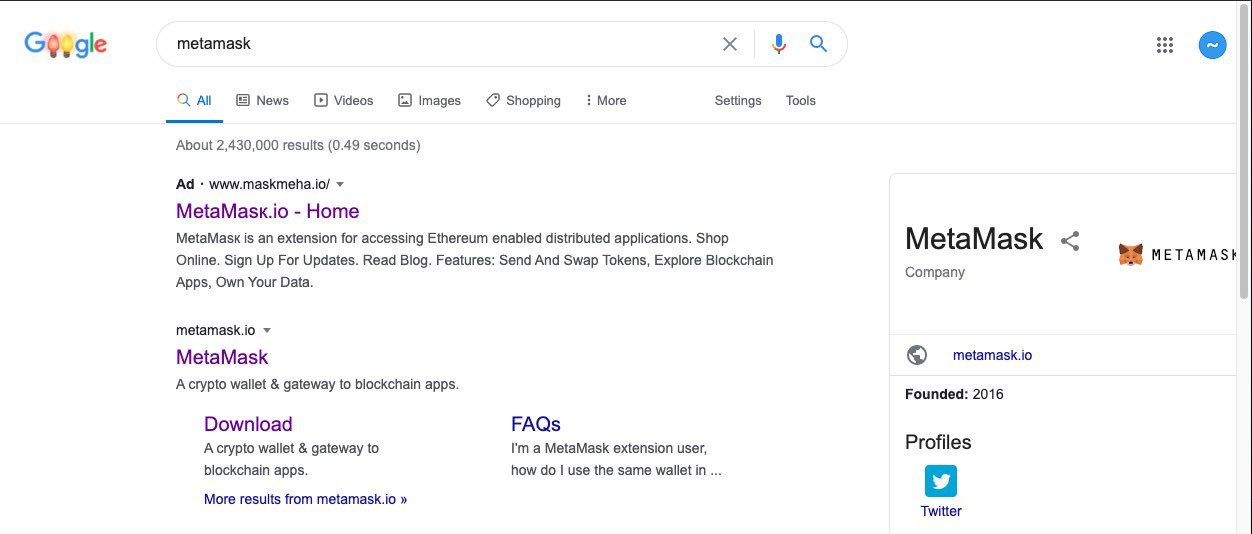
Task: Click the results count text
Action: (x=298, y=145)
